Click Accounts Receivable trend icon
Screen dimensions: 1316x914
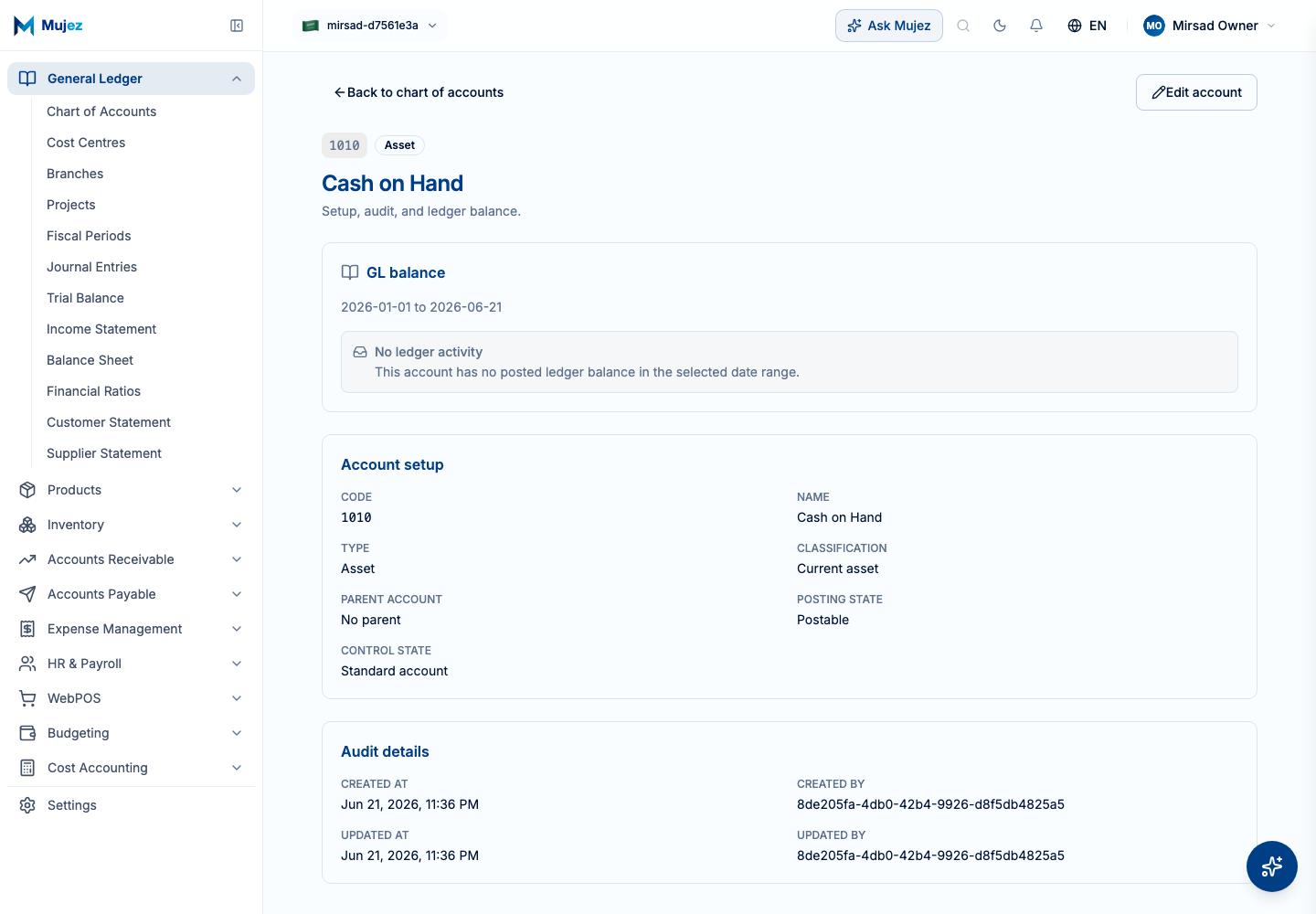point(27,559)
